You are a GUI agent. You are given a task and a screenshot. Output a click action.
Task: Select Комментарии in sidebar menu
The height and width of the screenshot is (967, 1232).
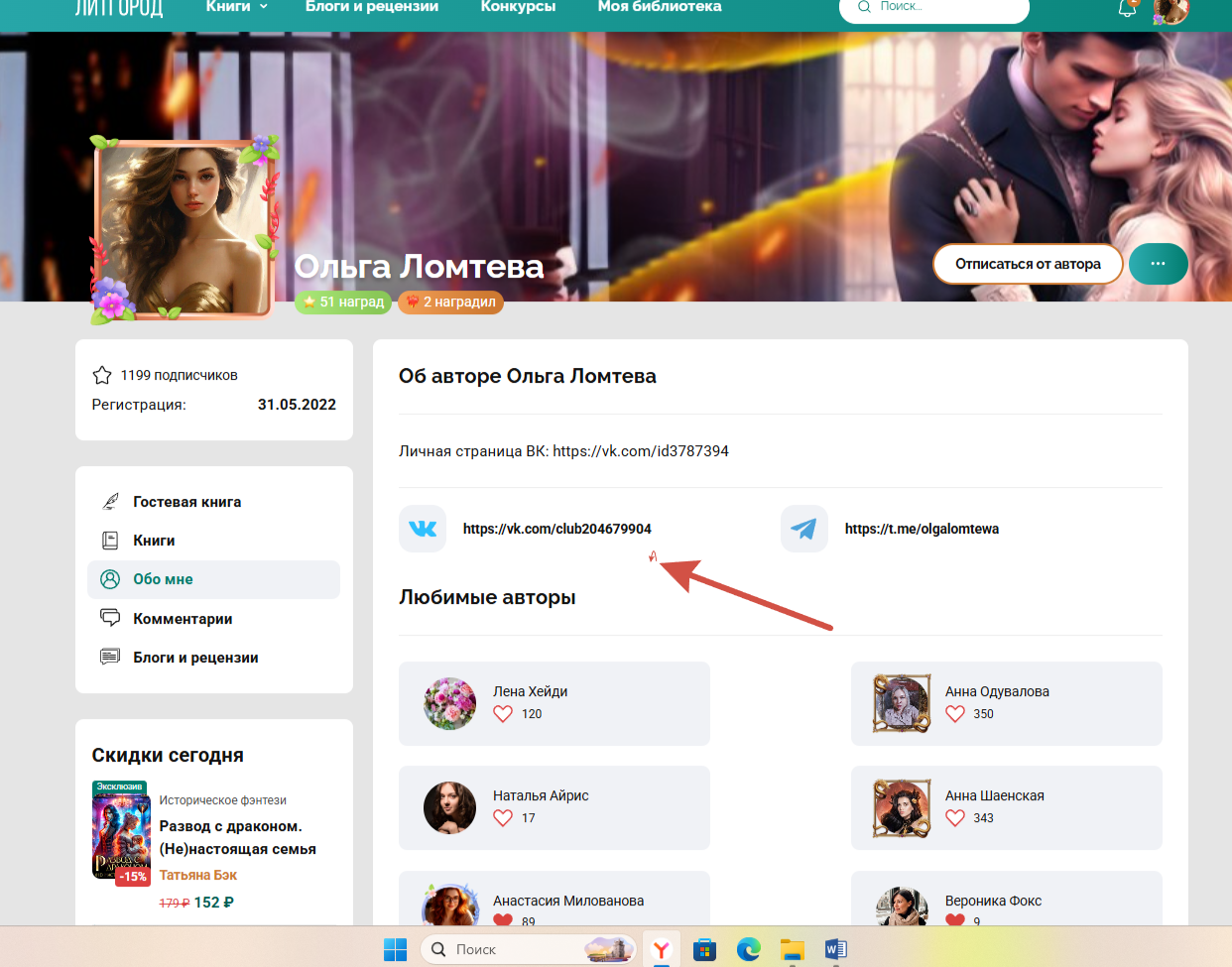pyautogui.click(x=183, y=619)
